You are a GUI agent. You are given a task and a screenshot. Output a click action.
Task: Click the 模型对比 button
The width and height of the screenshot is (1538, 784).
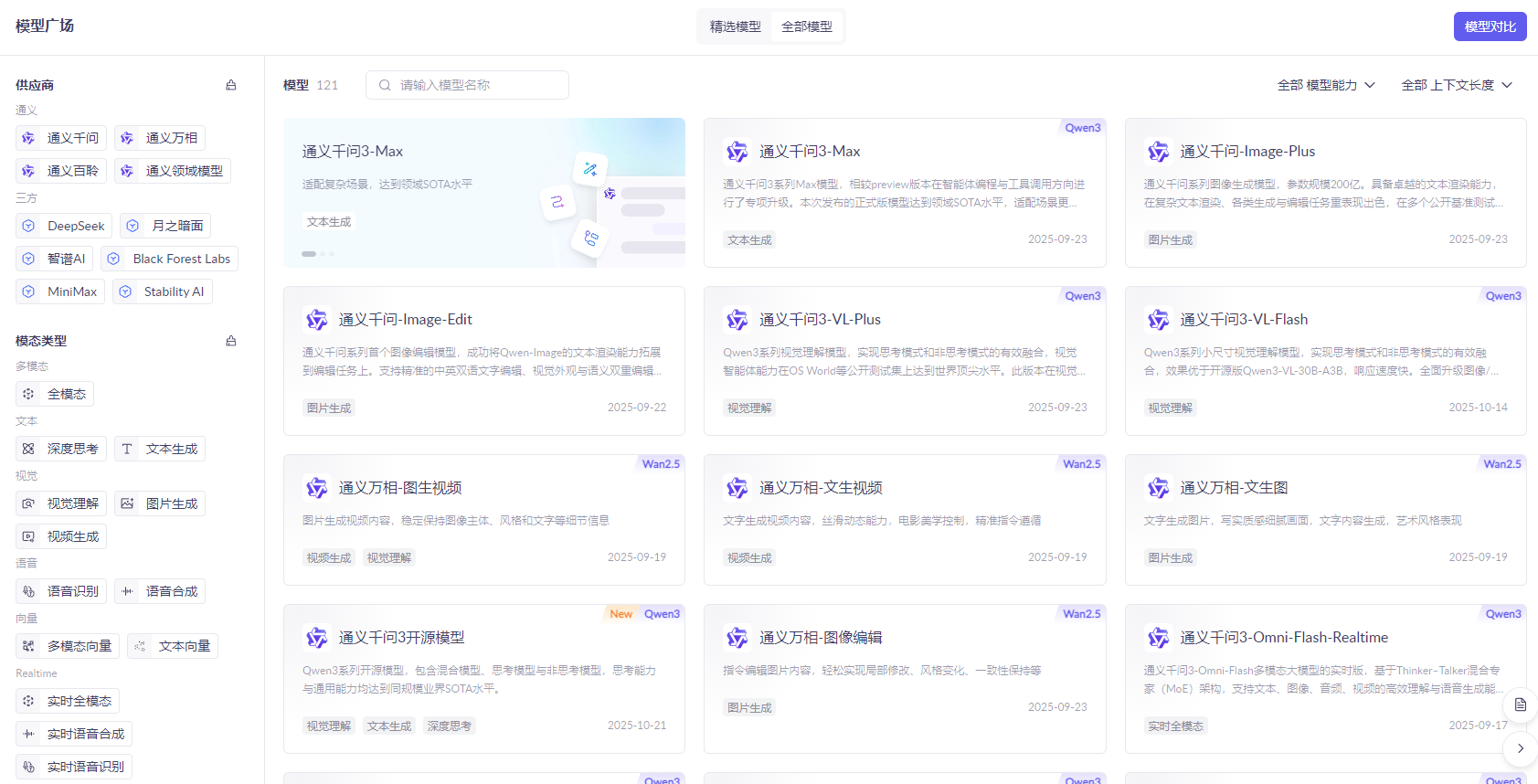tap(1490, 26)
